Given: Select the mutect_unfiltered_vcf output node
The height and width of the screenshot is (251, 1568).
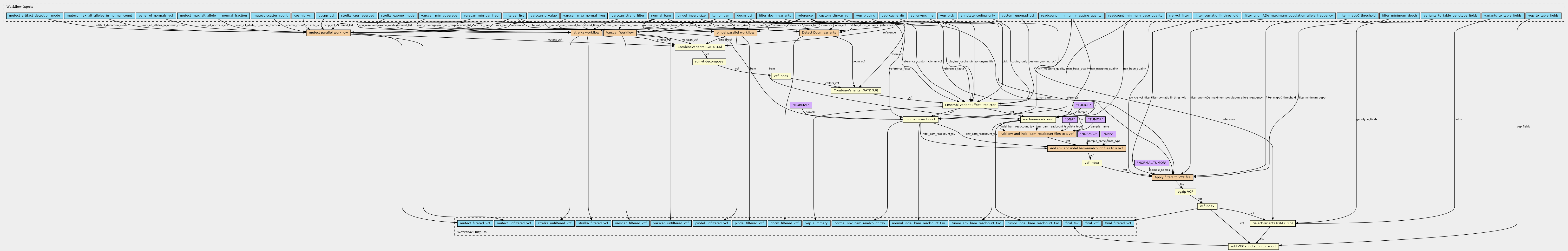Looking at the screenshot, I should point(513,223).
